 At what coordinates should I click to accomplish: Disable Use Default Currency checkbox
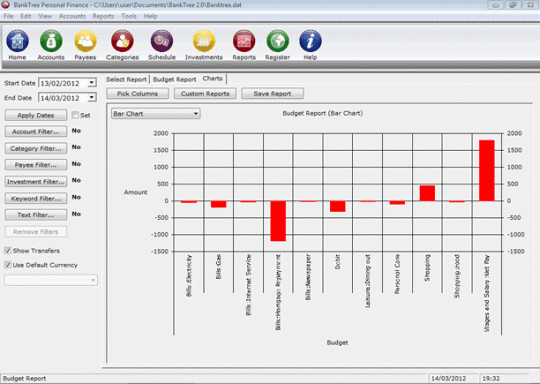[8, 264]
